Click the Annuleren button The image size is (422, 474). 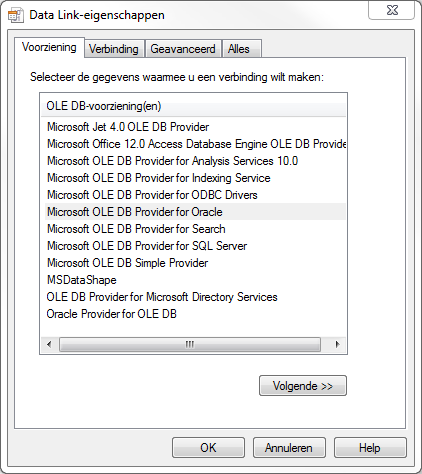pyautogui.click(x=289, y=448)
